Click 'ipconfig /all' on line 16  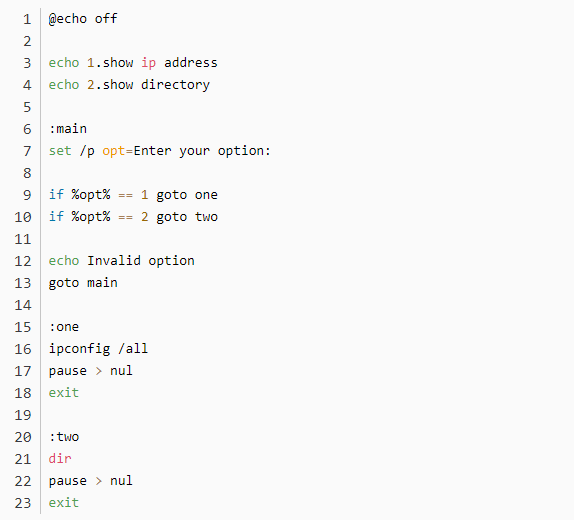click(x=98, y=349)
